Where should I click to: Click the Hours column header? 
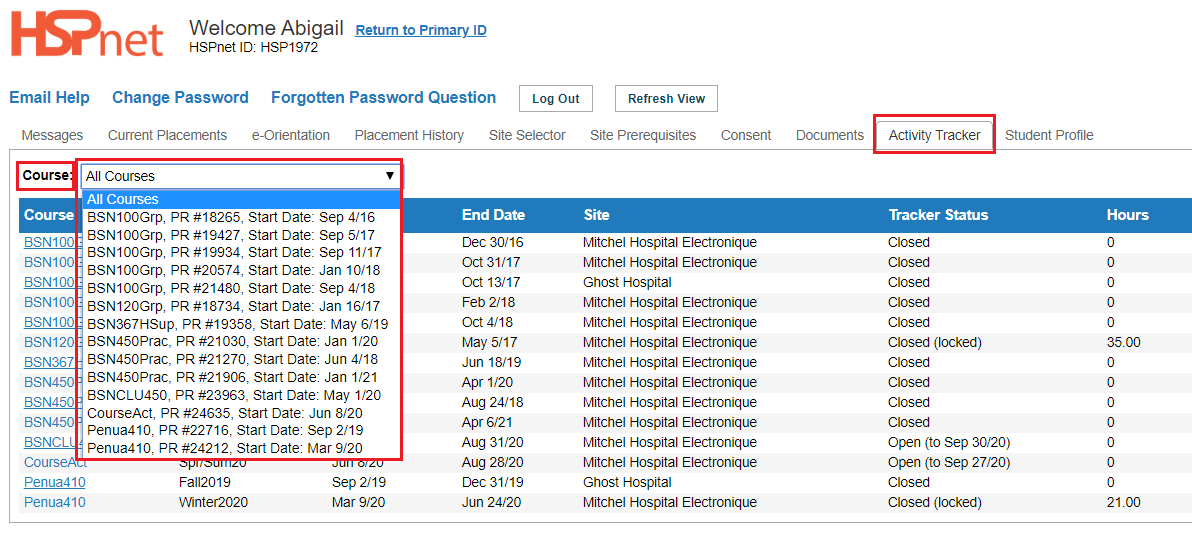coord(1127,215)
